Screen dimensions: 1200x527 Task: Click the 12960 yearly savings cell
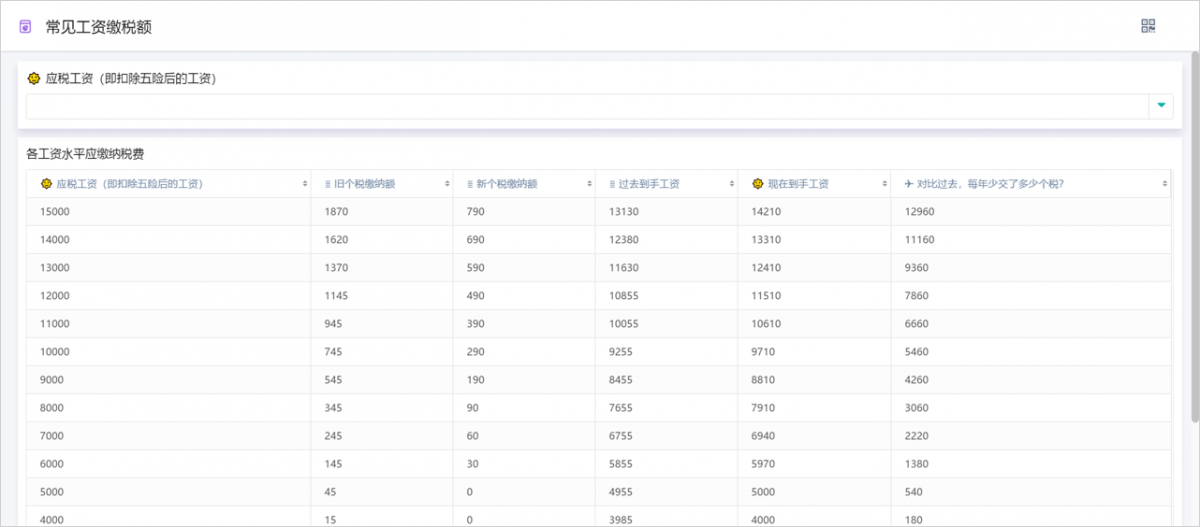click(x=918, y=211)
